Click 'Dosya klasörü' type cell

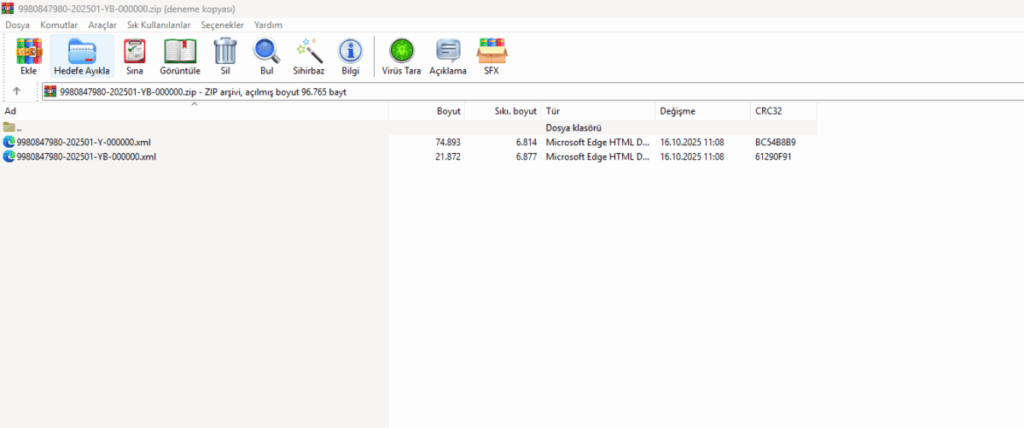pos(573,127)
